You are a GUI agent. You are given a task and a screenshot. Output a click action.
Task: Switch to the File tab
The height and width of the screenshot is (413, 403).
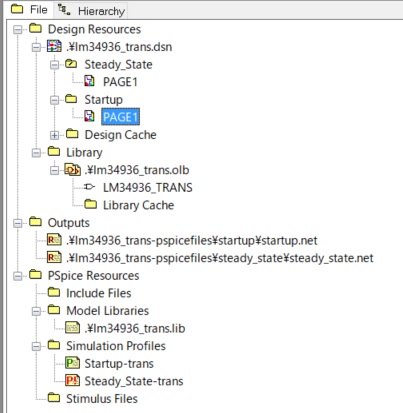(29, 10)
